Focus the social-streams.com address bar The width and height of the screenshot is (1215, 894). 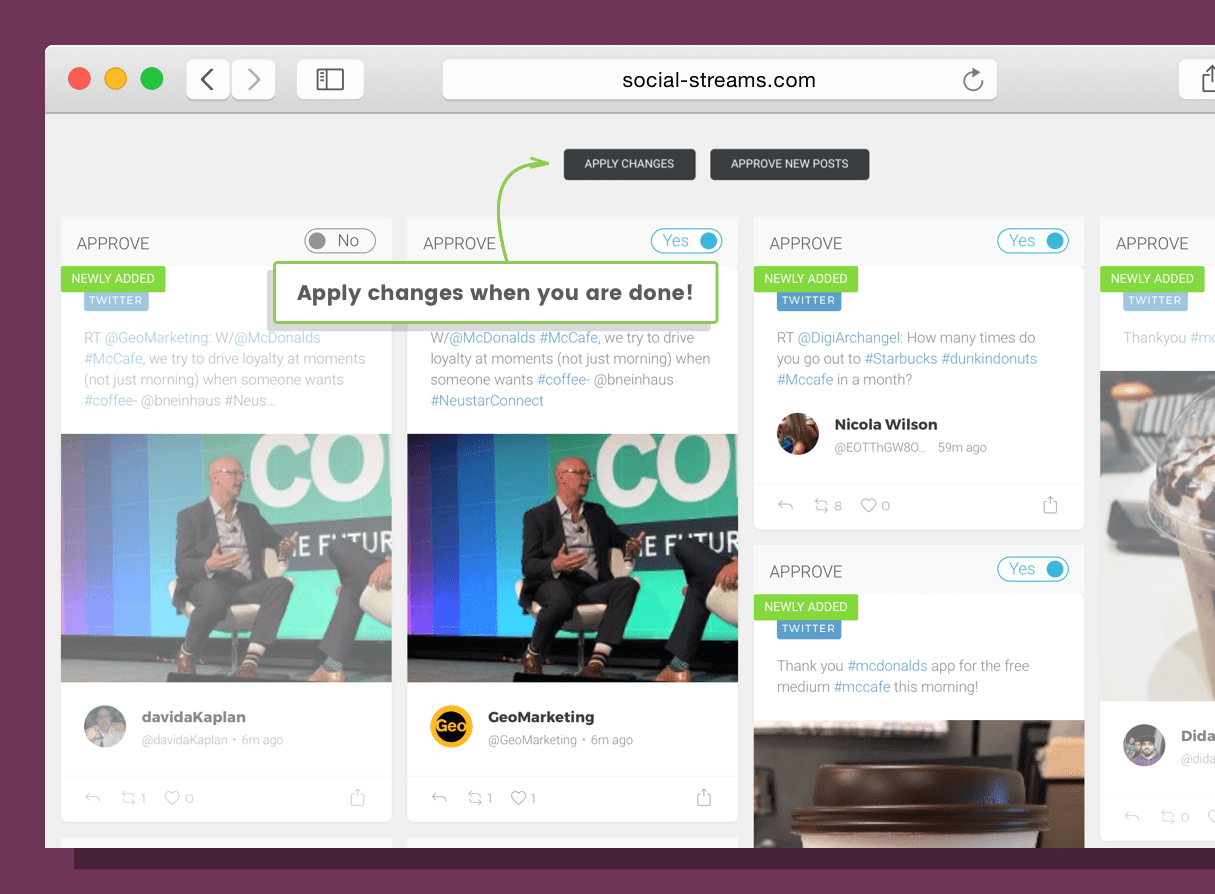tap(719, 80)
